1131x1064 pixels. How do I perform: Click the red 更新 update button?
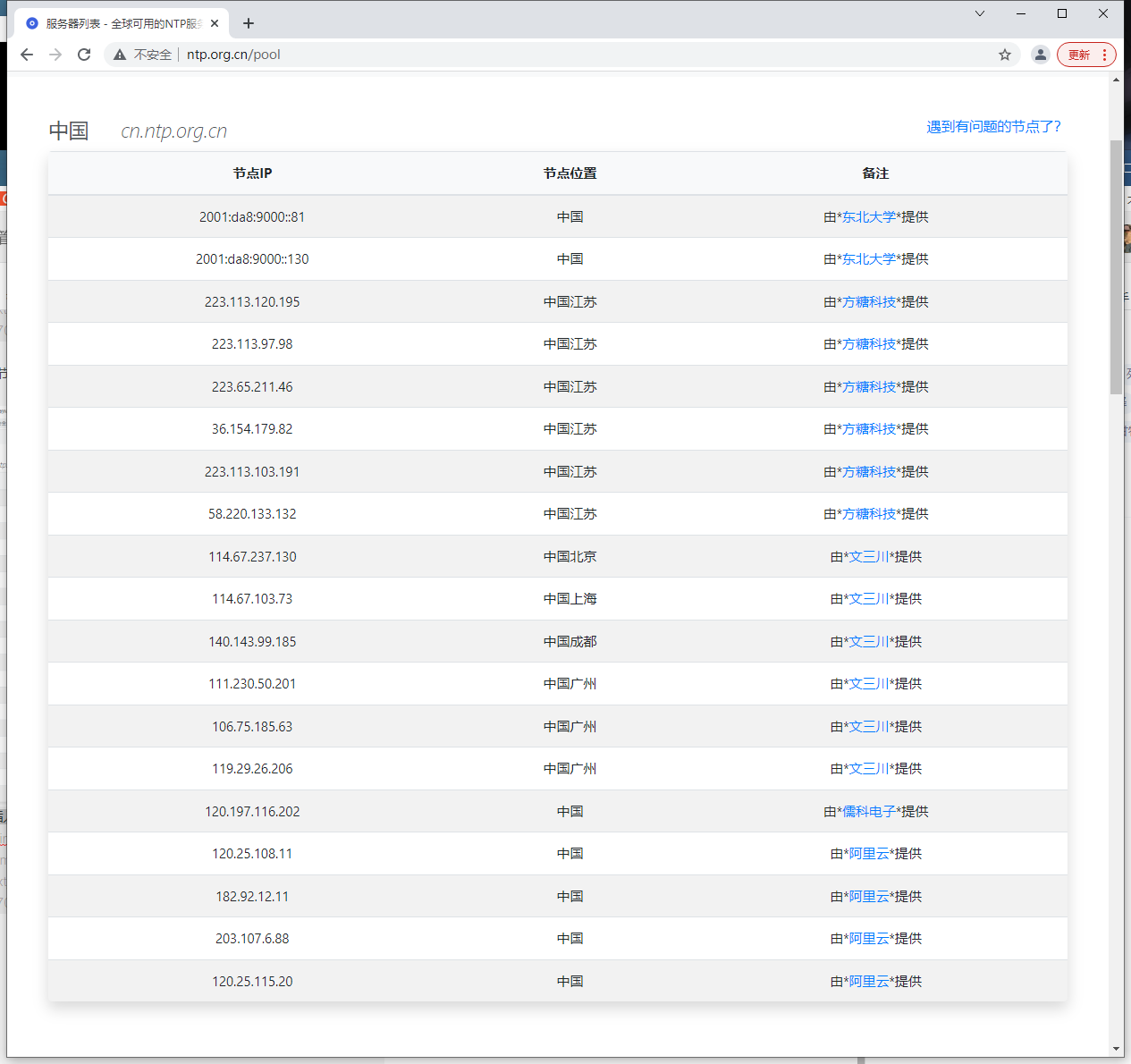click(x=1086, y=55)
